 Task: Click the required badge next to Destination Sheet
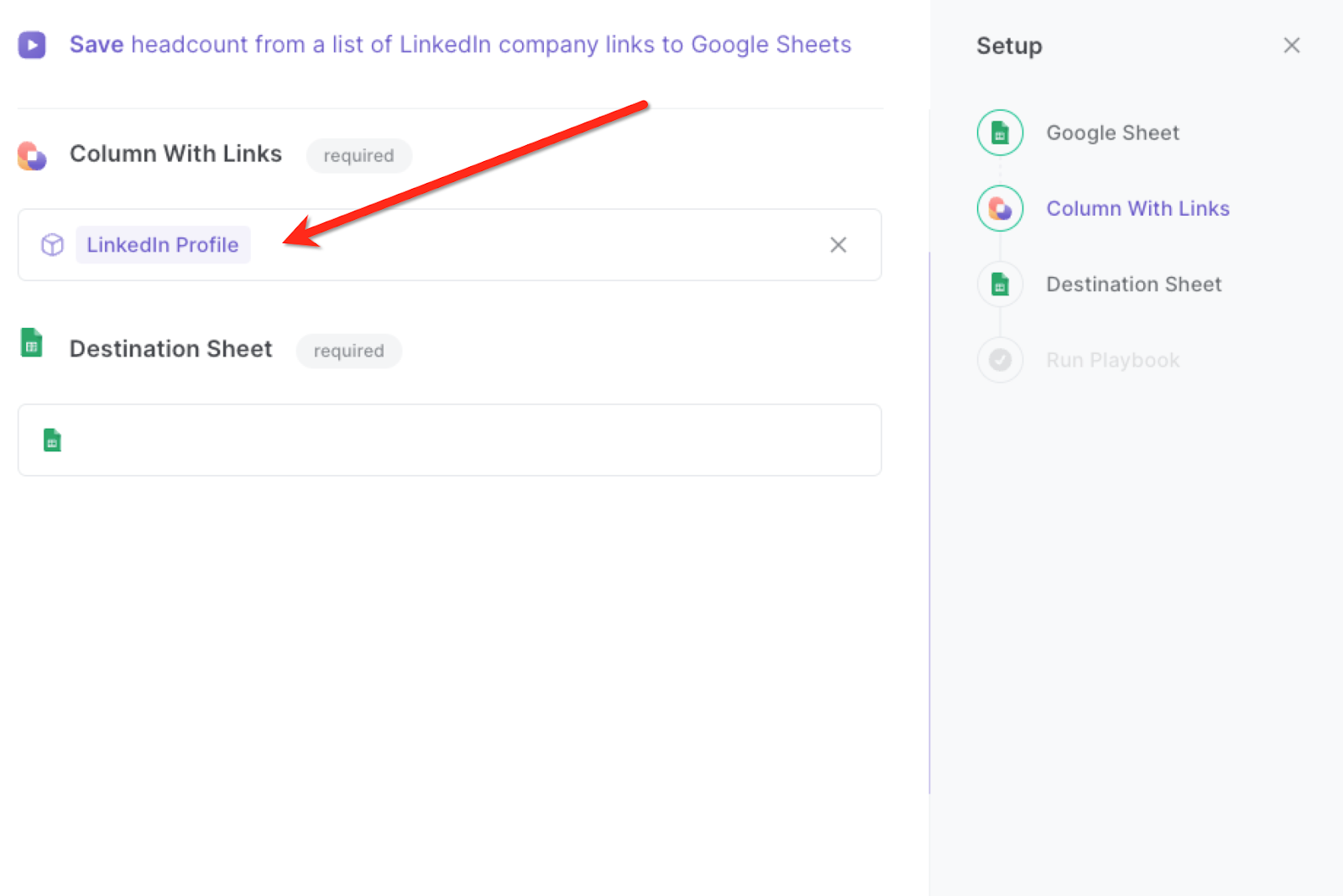pyautogui.click(x=348, y=351)
